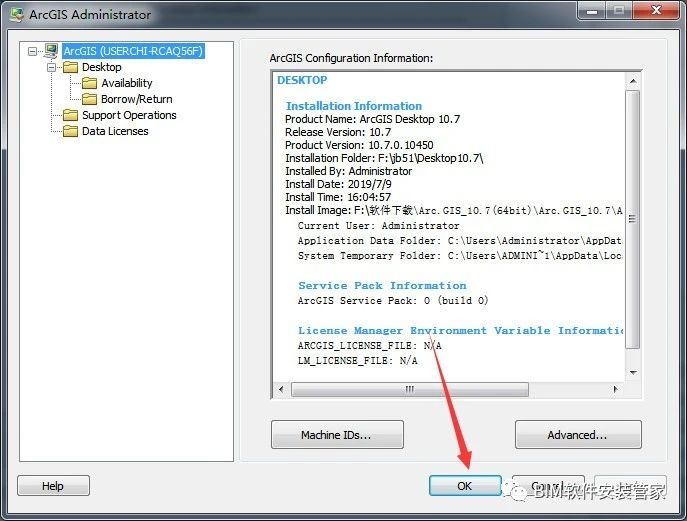
Task: Click the DESKTOP heading text
Action: (x=302, y=80)
